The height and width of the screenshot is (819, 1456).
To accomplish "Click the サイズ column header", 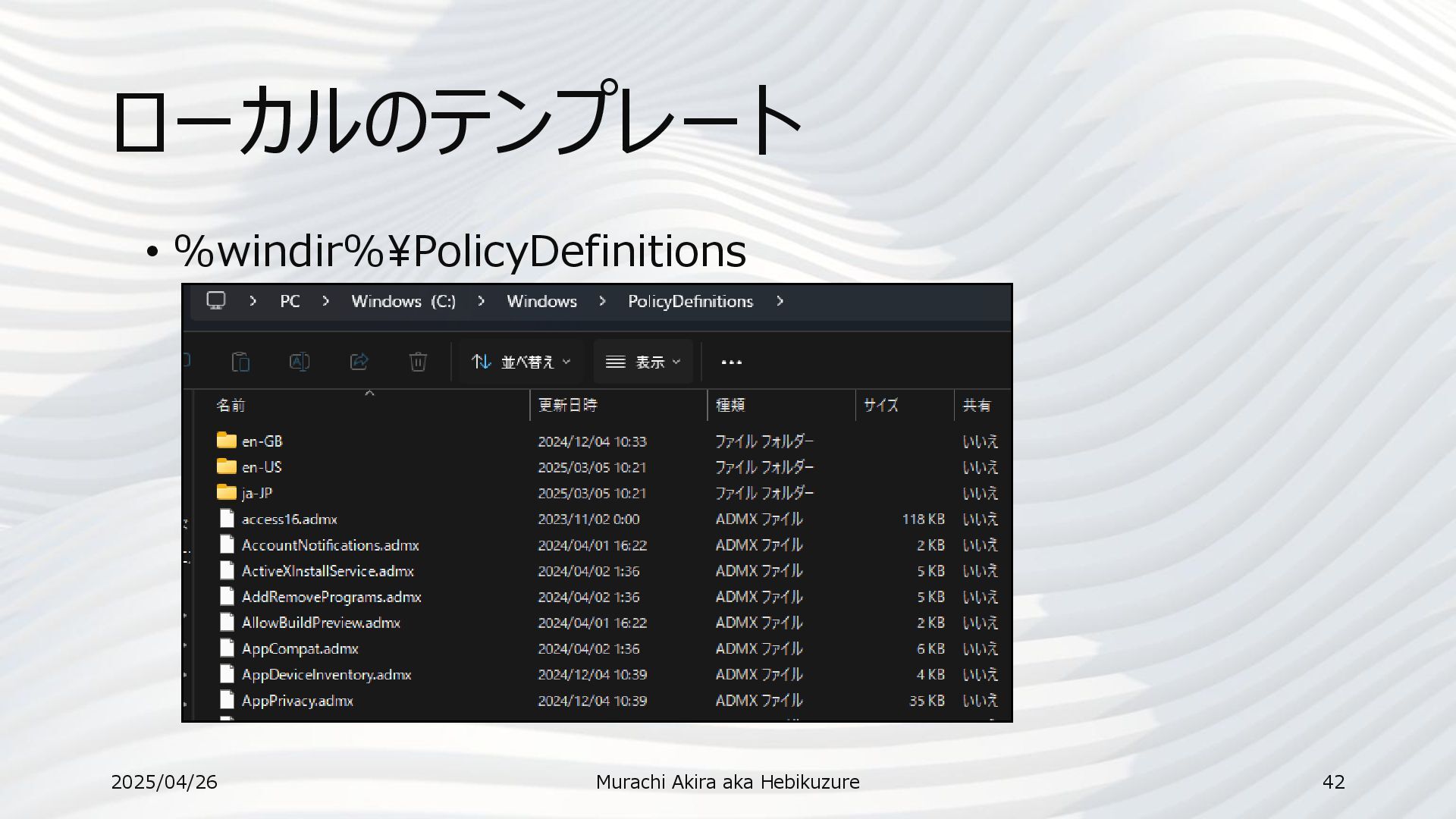I will pos(881,405).
